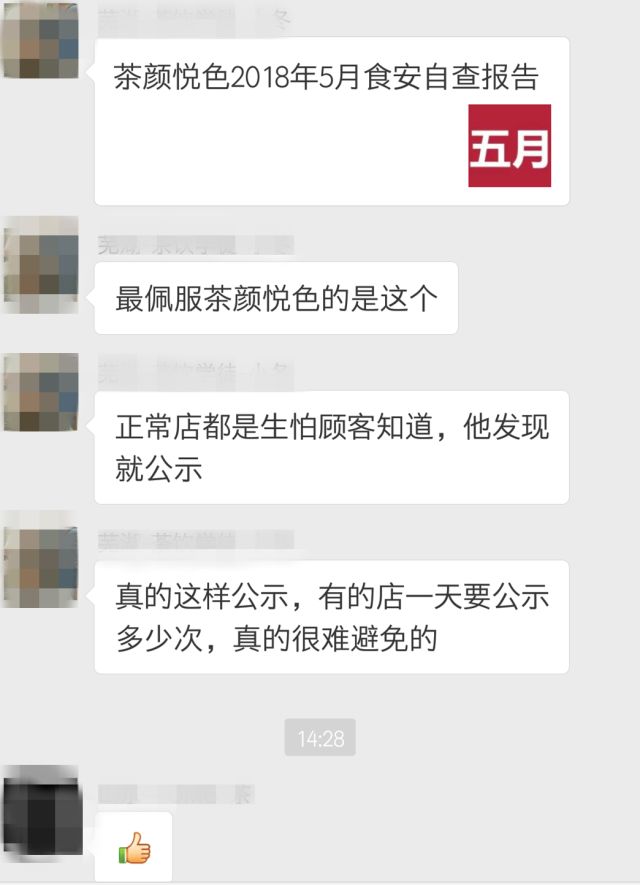This screenshot has height=885, width=640.
Task: Click the 14:28 timestamp label
Action: pos(320,737)
